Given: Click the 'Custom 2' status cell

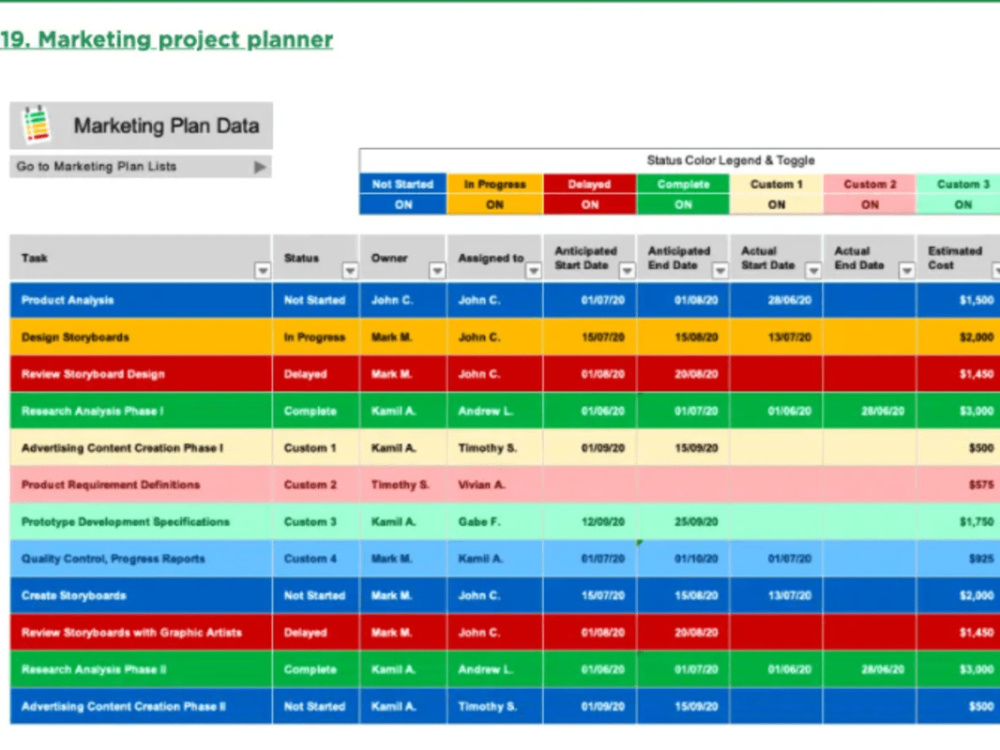Looking at the screenshot, I should (316, 485).
